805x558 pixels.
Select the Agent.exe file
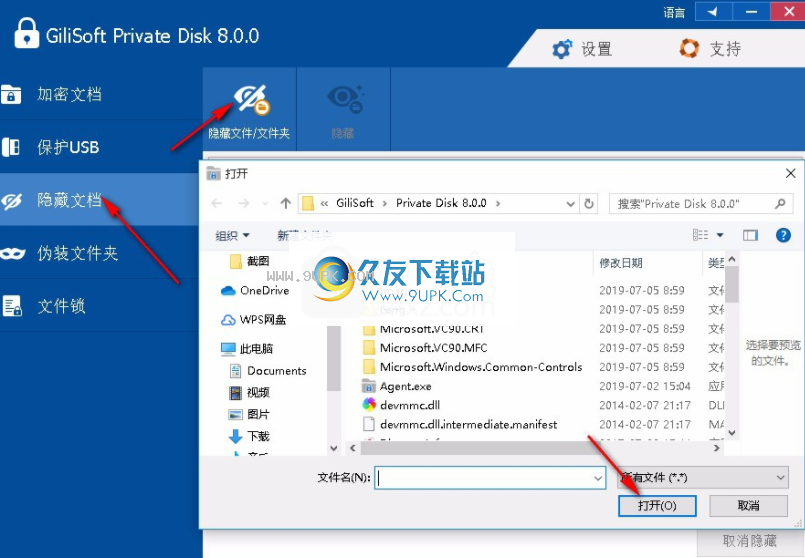point(397,386)
